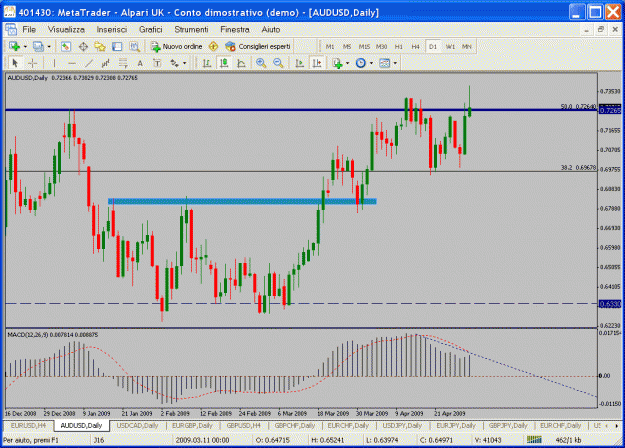Click the Nuovo ordine button
Viewport: 625px width, 448px height.
[177, 47]
